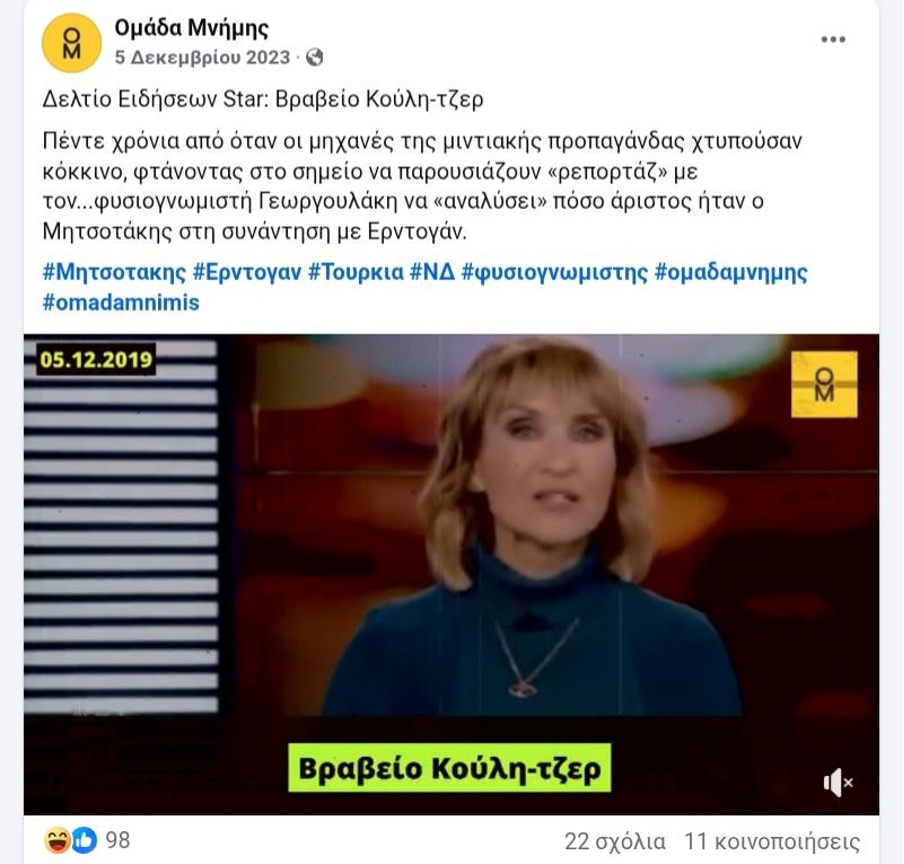Screen dimensions: 904x864
Task: Follow the #Μητσοτακης hashtag
Action: coord(114,272)
